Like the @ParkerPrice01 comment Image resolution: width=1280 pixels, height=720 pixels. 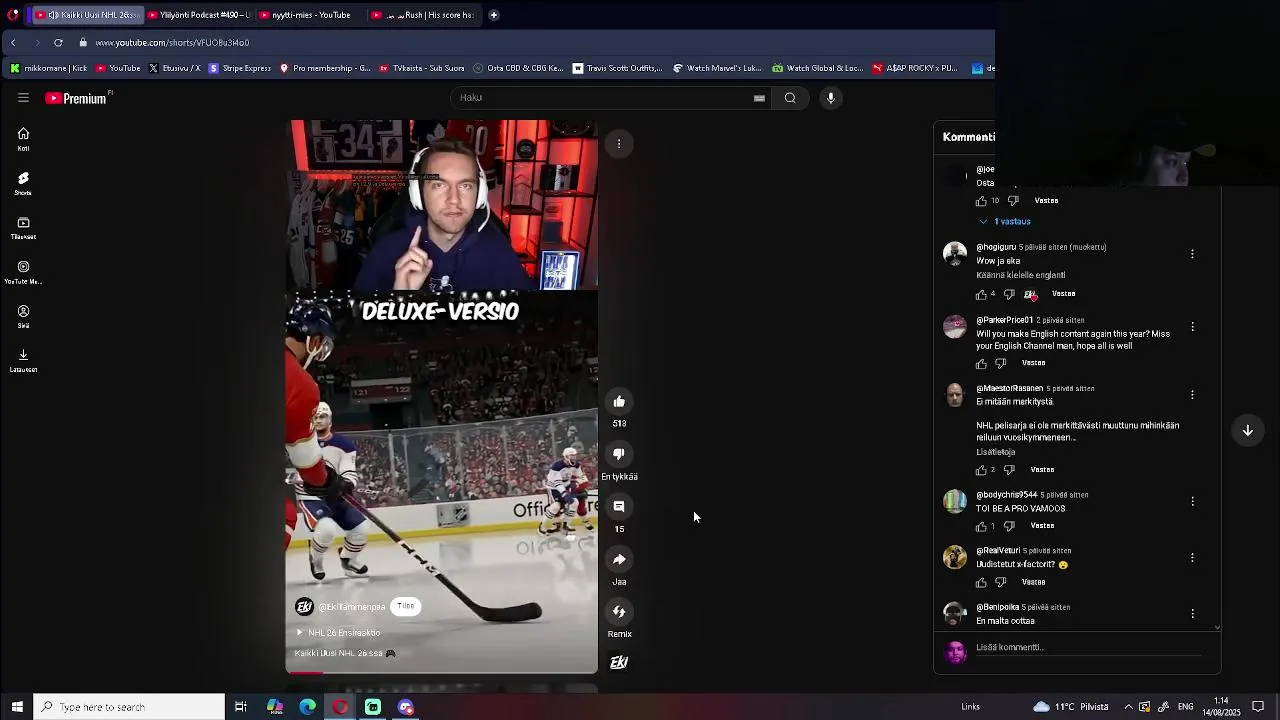[x=981, y=364]
